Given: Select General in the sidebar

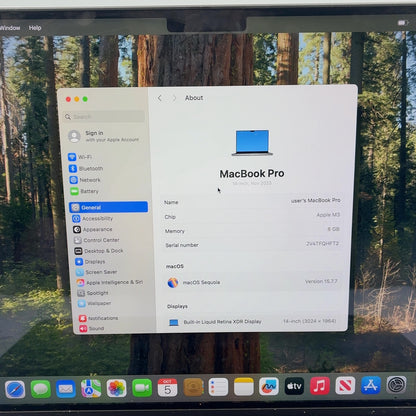Looking at the screenshot, I should click(x=109, y=207).
